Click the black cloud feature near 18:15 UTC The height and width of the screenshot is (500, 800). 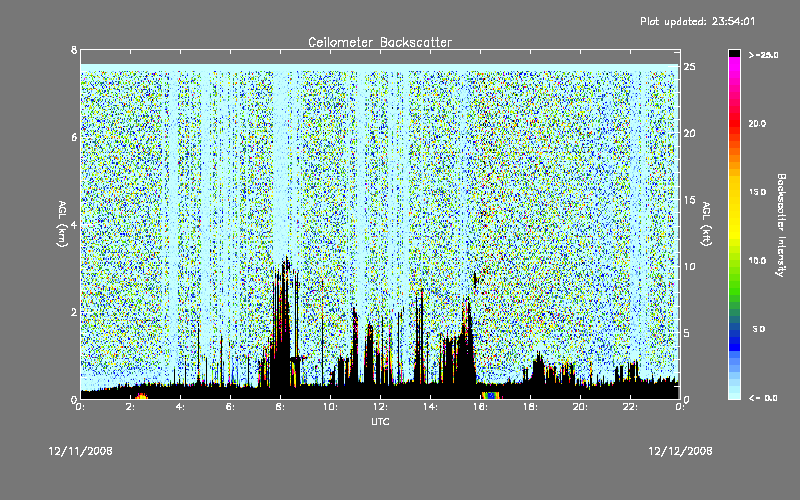(538, 367)
